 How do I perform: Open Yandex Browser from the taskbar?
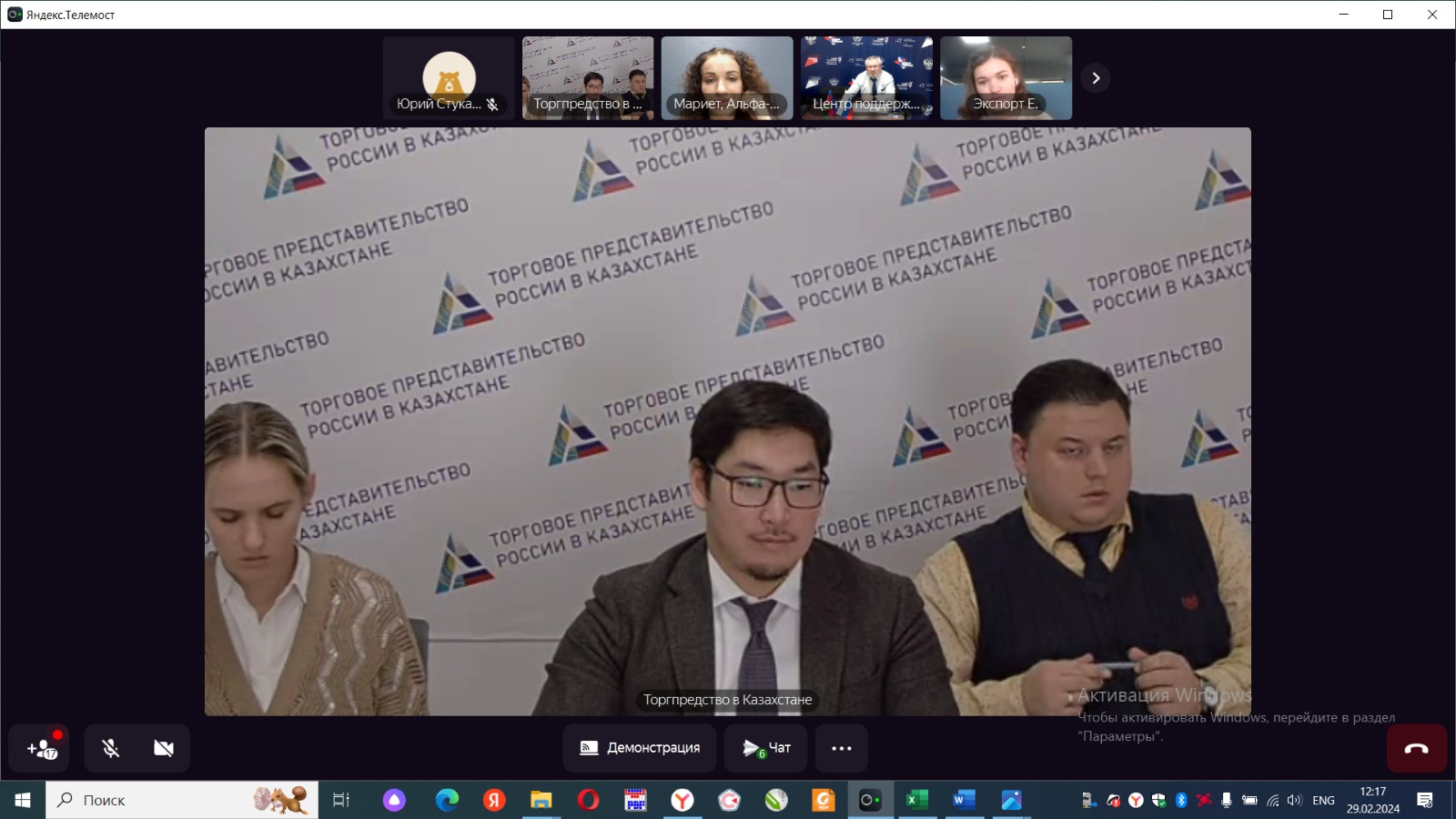point(682,800)
